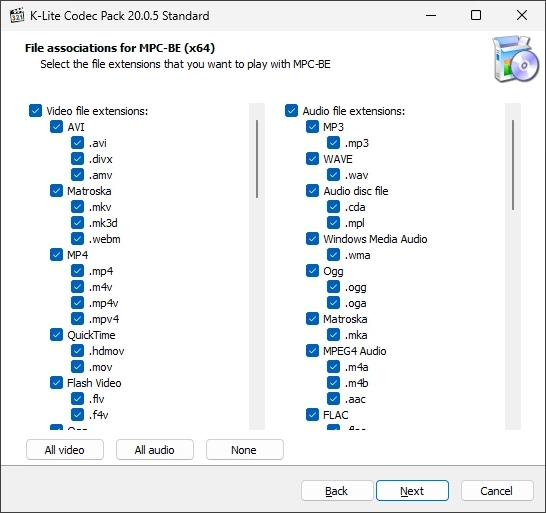Toggle the Windows Media Audio checkbox

pyautogui.click(x=312, y=239)
